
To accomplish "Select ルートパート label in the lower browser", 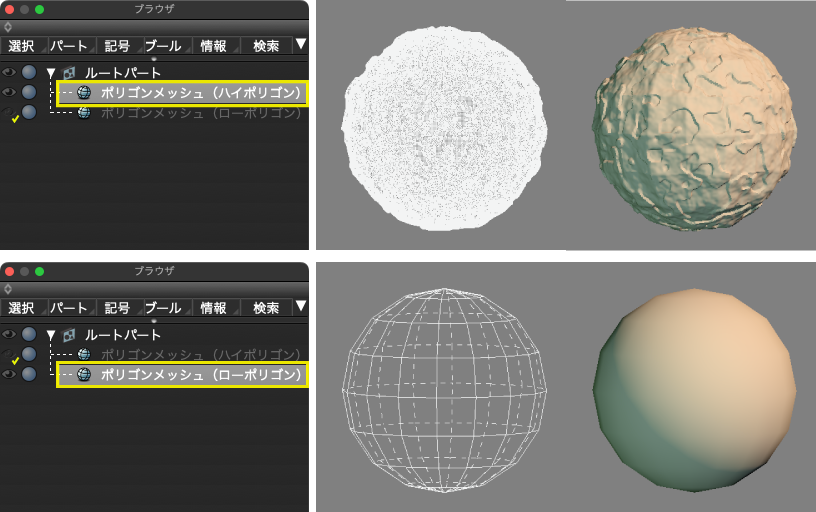I will (123, 335).
